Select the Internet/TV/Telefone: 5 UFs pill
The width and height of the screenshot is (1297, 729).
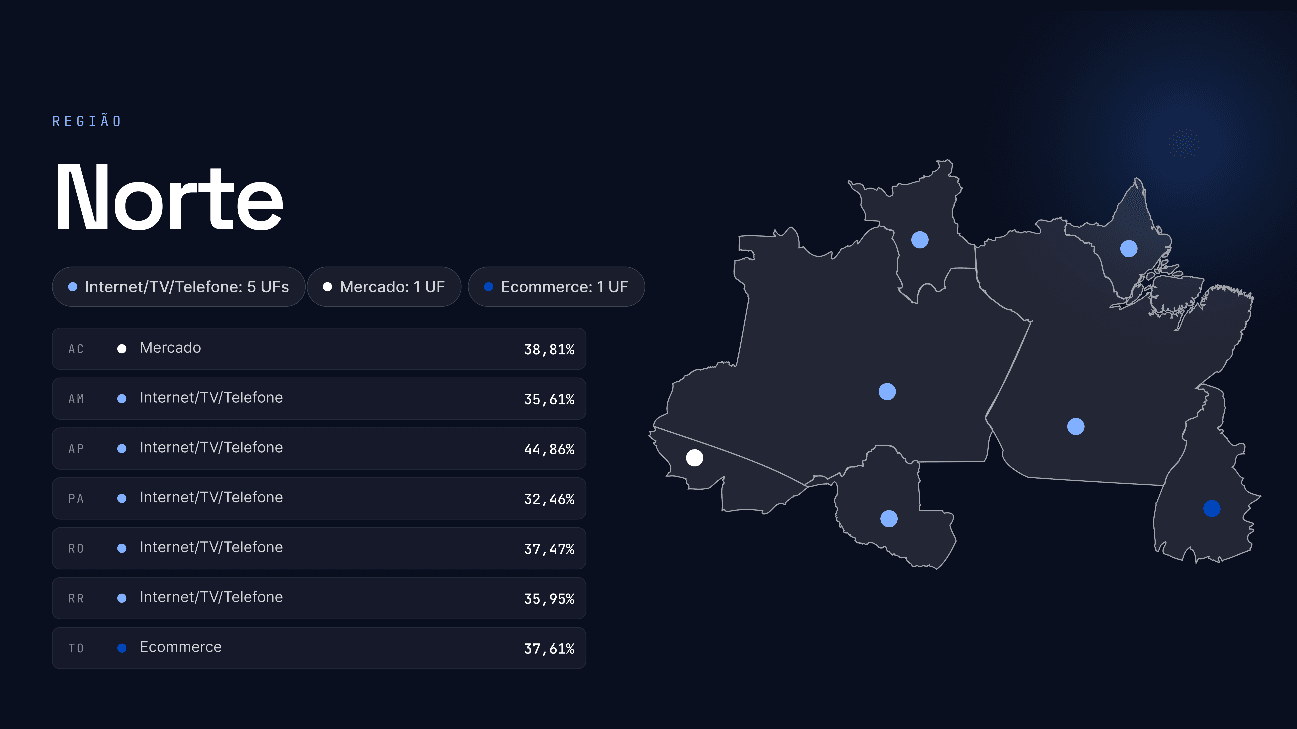pos(179,287)
